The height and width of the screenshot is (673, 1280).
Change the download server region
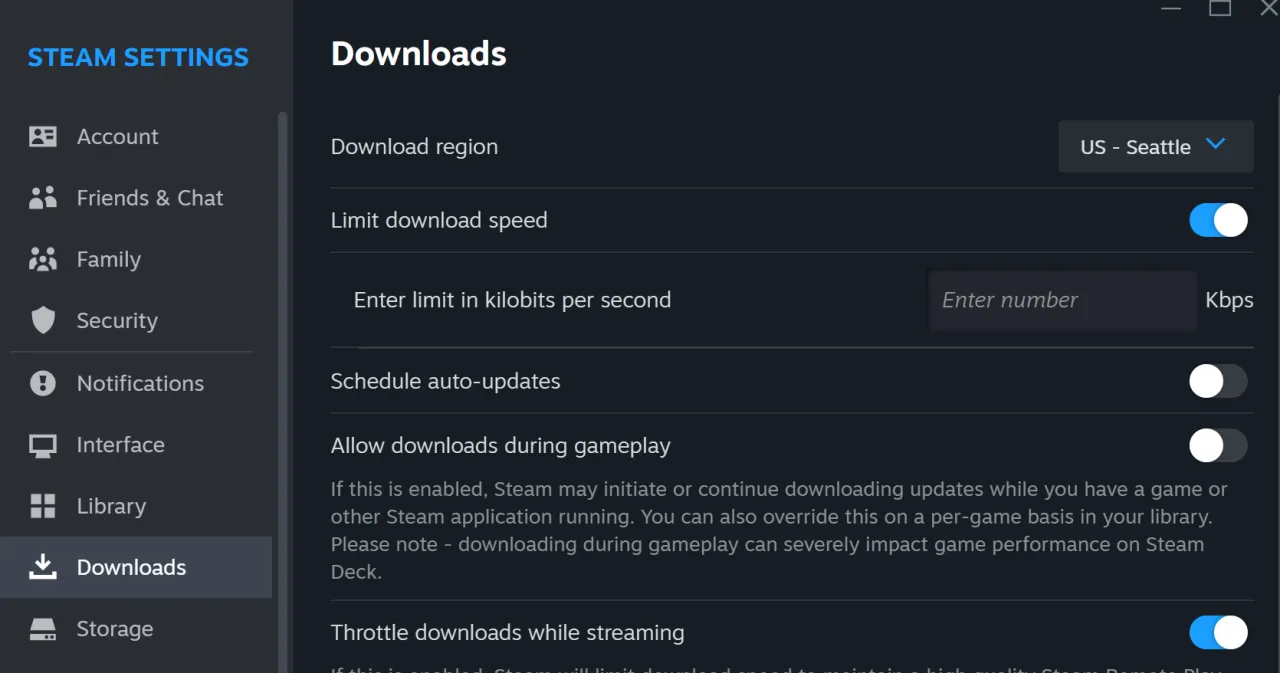pyautogui.click(x=1155, y=146)
